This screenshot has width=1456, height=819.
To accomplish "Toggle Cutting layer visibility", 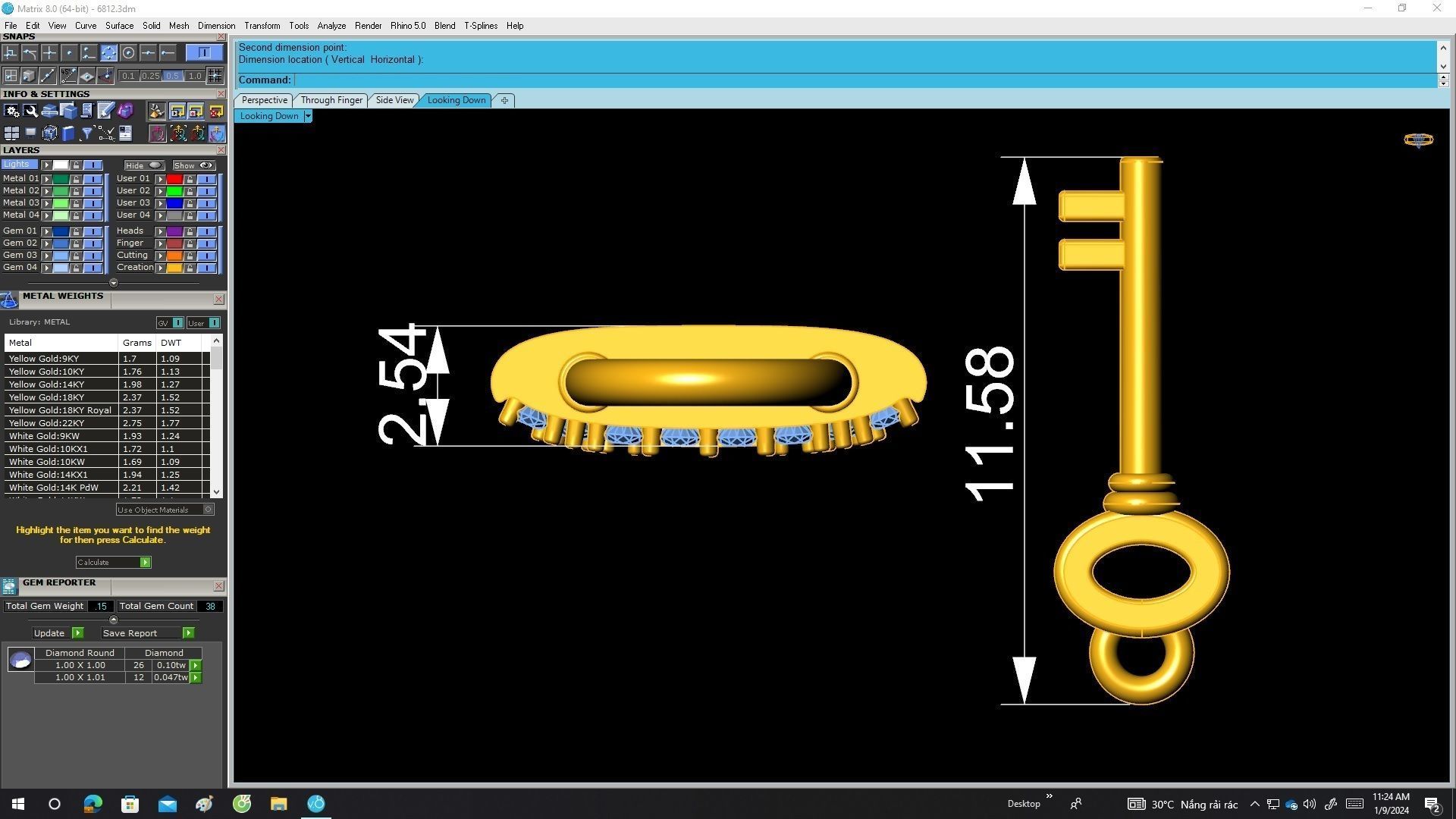I will (206, 256).
